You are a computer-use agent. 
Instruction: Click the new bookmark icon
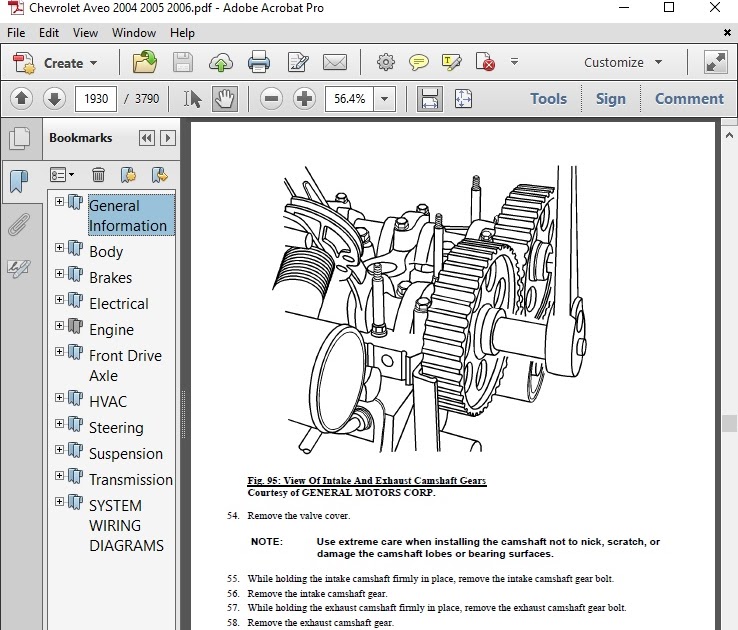[x=128, y=175]
